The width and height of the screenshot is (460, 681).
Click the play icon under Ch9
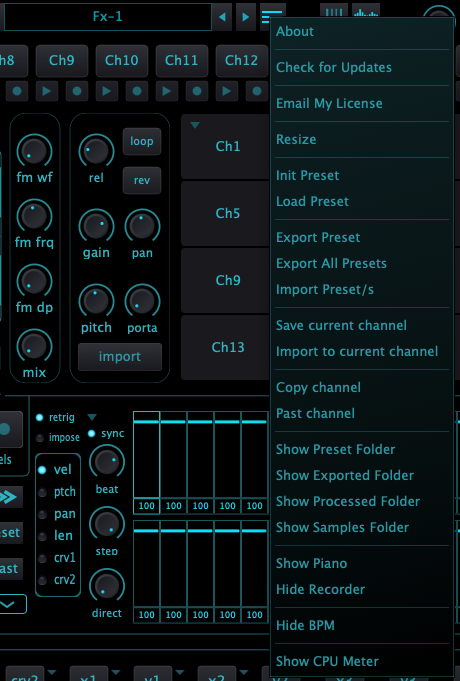click(x=46, y=91)
